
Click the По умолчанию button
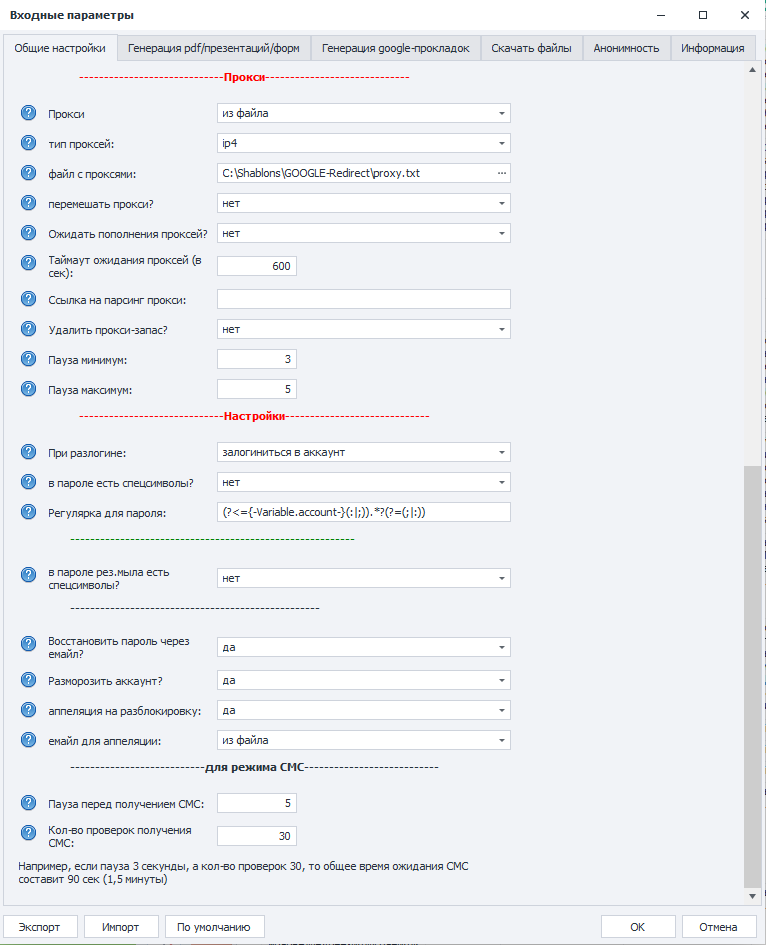coord(214,927)
